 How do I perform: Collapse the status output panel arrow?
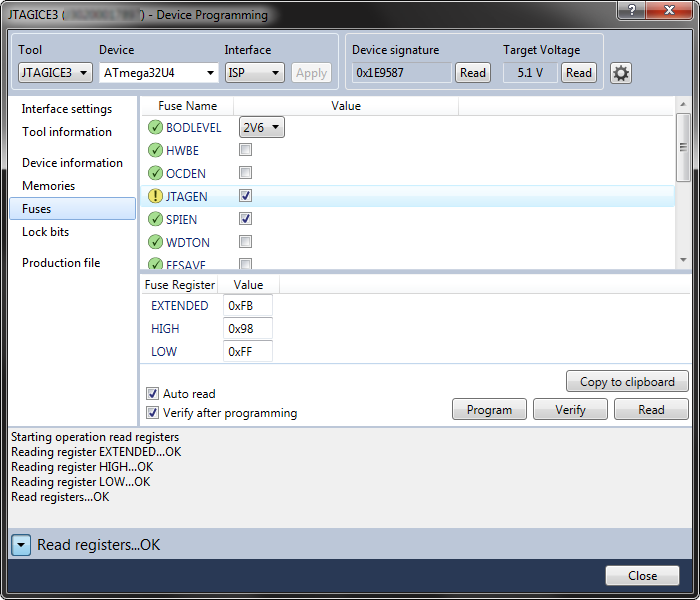point(21,545)
